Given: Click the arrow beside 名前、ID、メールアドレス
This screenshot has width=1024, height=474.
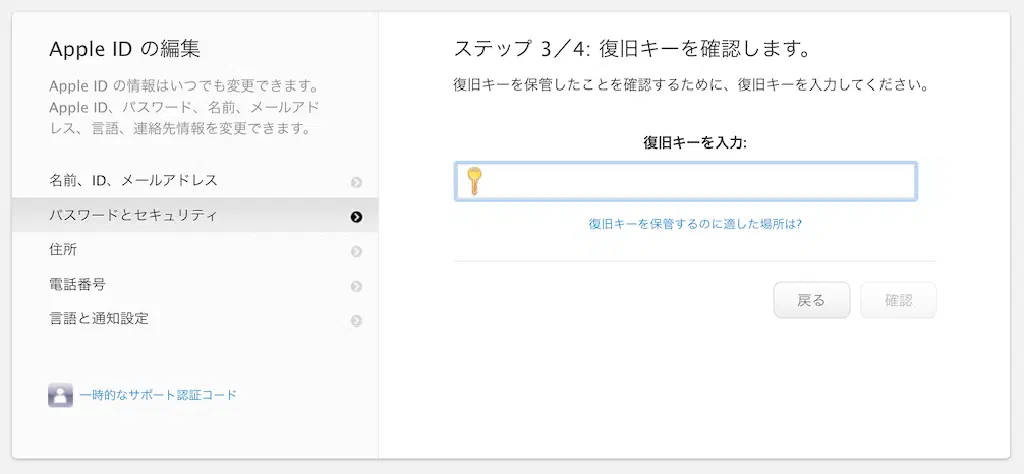Looking at the screenshot, I should [x=356, y=182].
